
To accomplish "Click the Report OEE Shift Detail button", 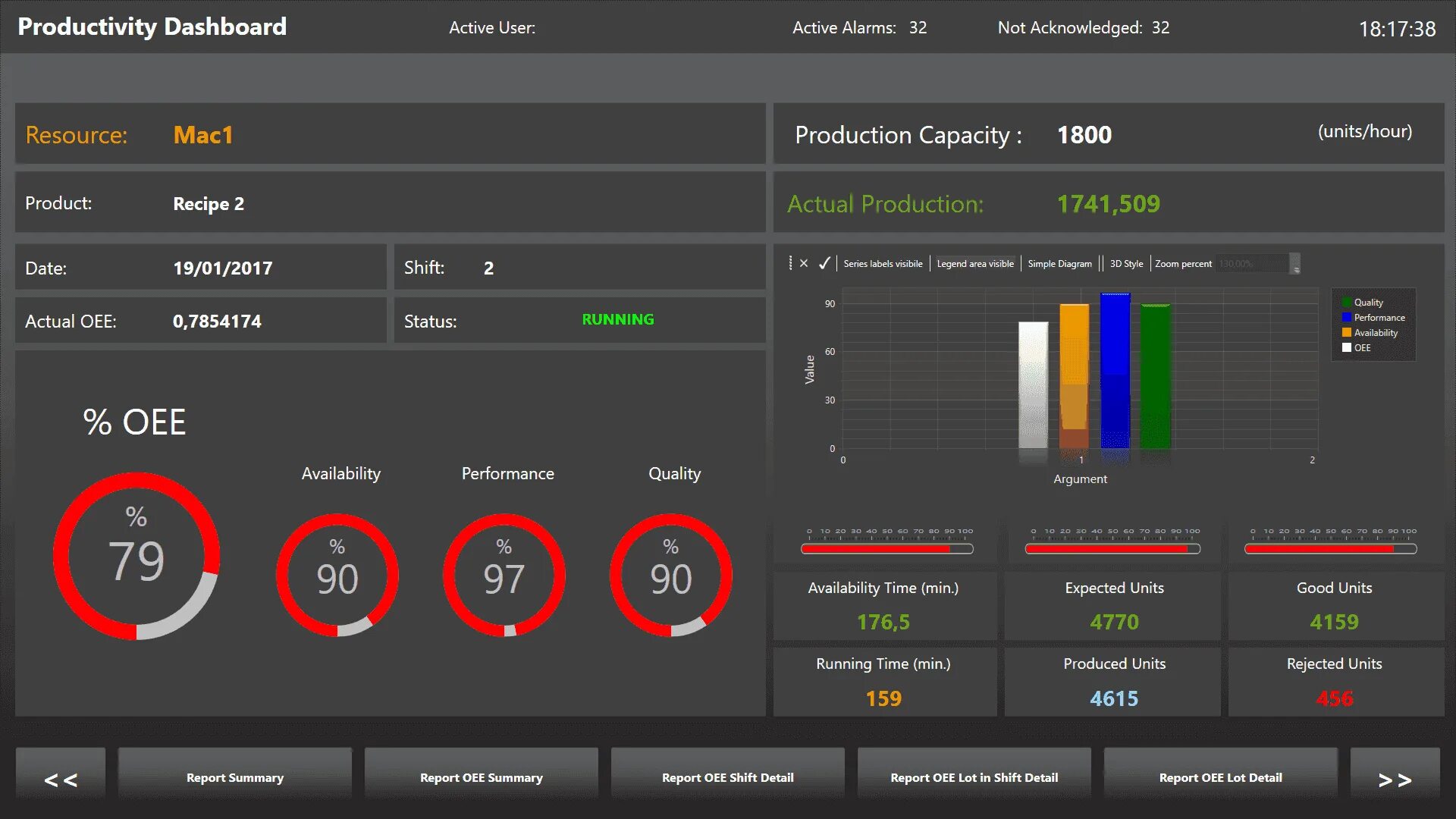I will 728,779.
